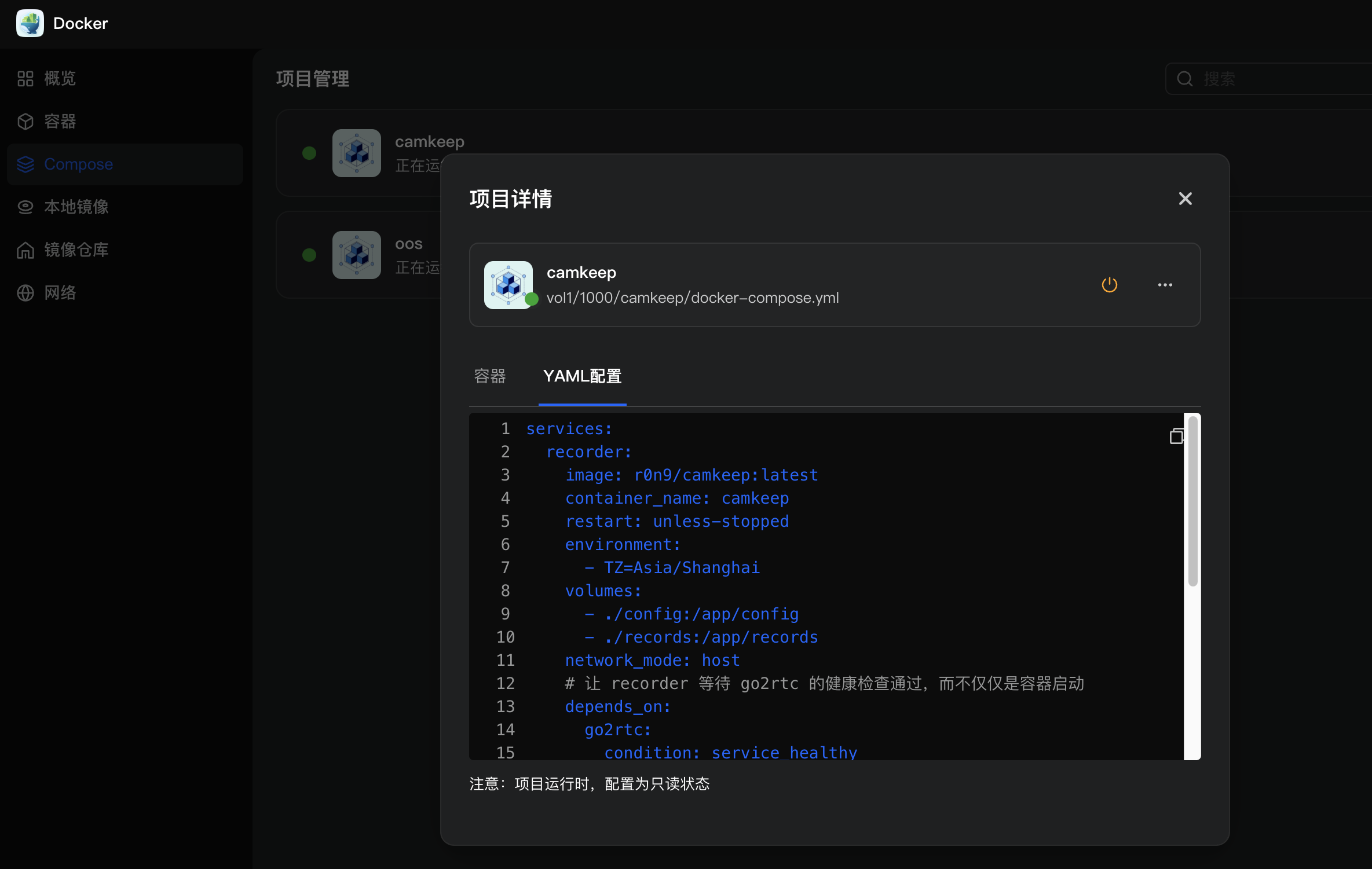The image size is (1372, 869).
Task: Click the orange power button for camkeep
Action: point(1110,285)
